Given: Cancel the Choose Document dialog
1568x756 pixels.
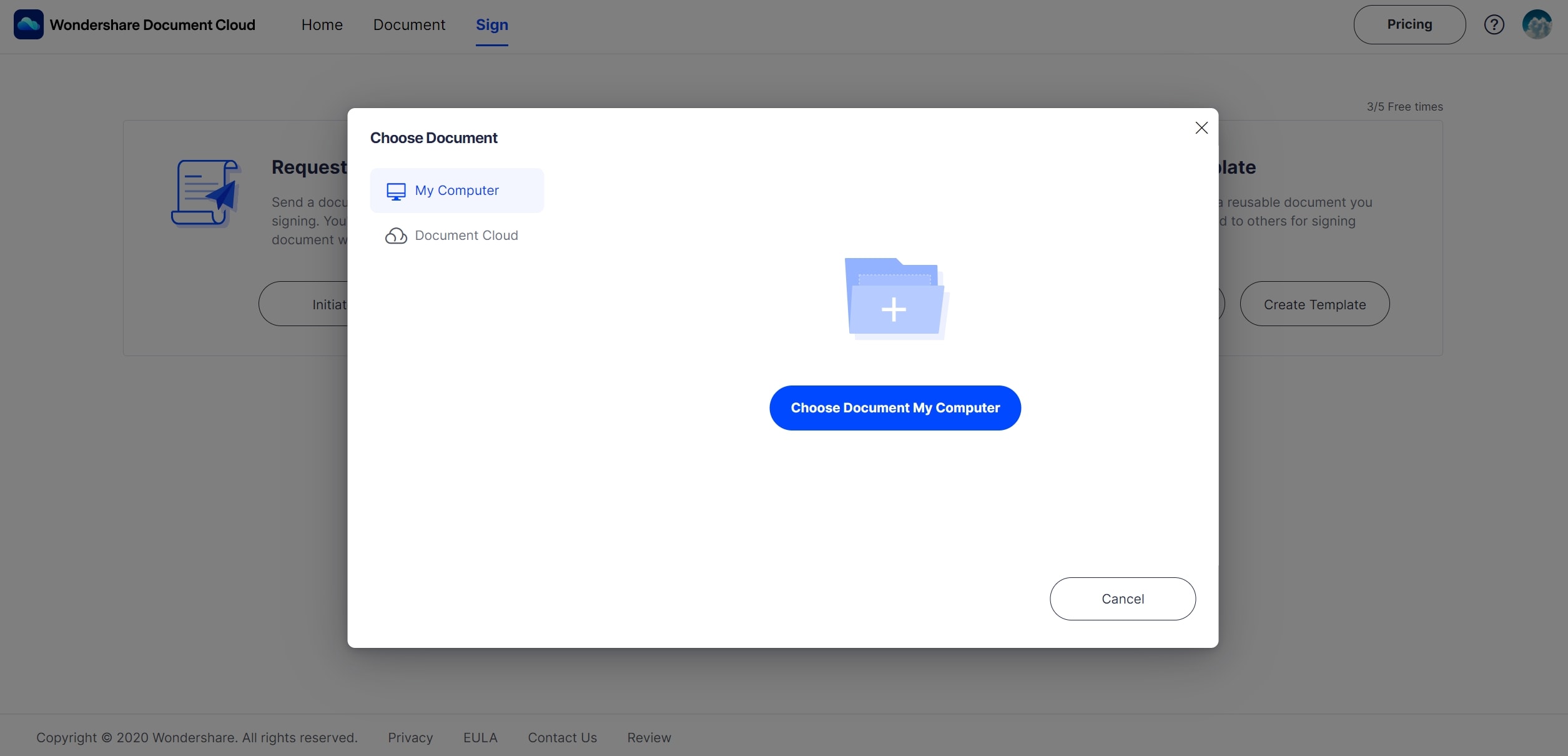Looking at the screenshot, I should click(1122, 599).
